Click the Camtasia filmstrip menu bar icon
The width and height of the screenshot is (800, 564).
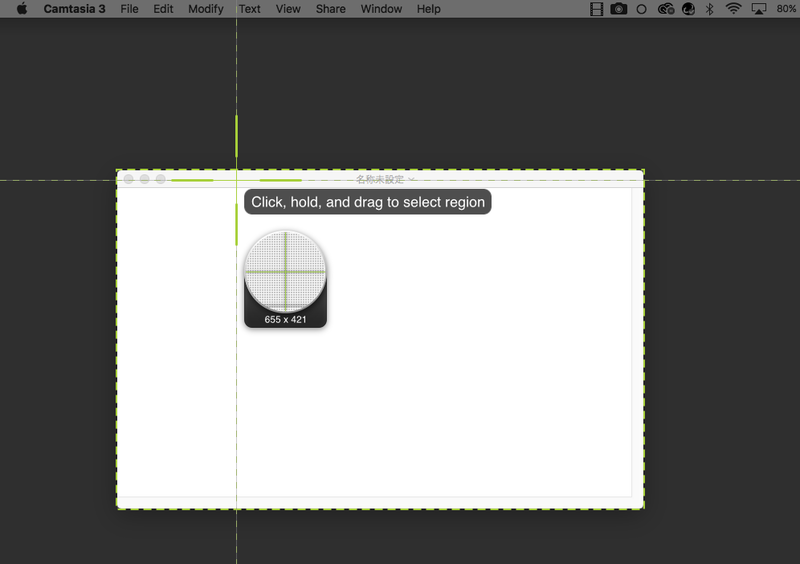tap(597, 9)
